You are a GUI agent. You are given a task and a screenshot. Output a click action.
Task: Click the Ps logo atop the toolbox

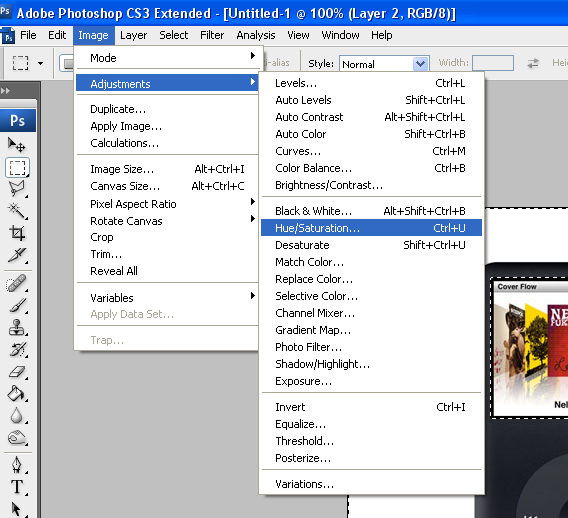coord(18,120)
